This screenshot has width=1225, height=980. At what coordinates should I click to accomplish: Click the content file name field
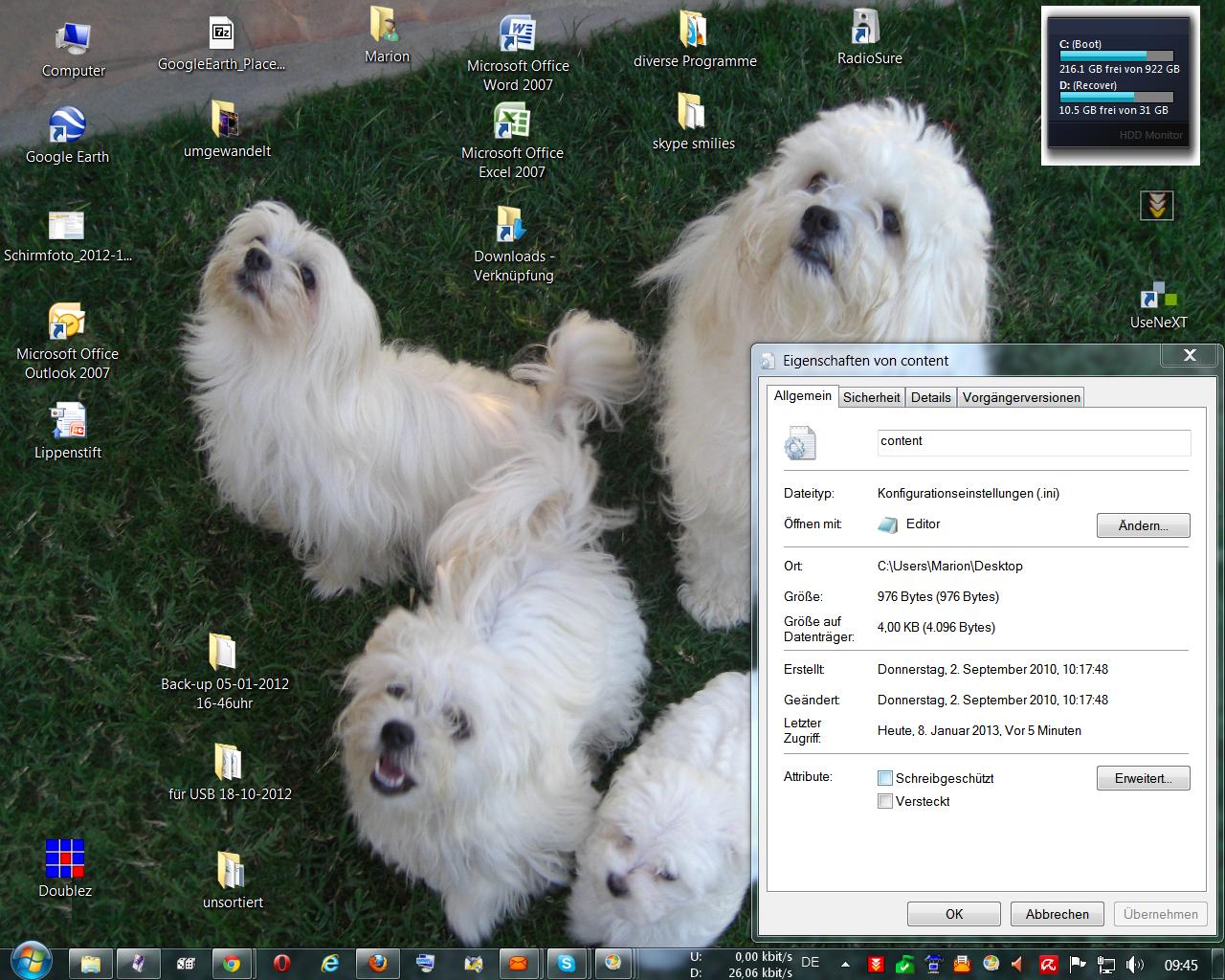pyautogui.click(x=1034, y=441)
